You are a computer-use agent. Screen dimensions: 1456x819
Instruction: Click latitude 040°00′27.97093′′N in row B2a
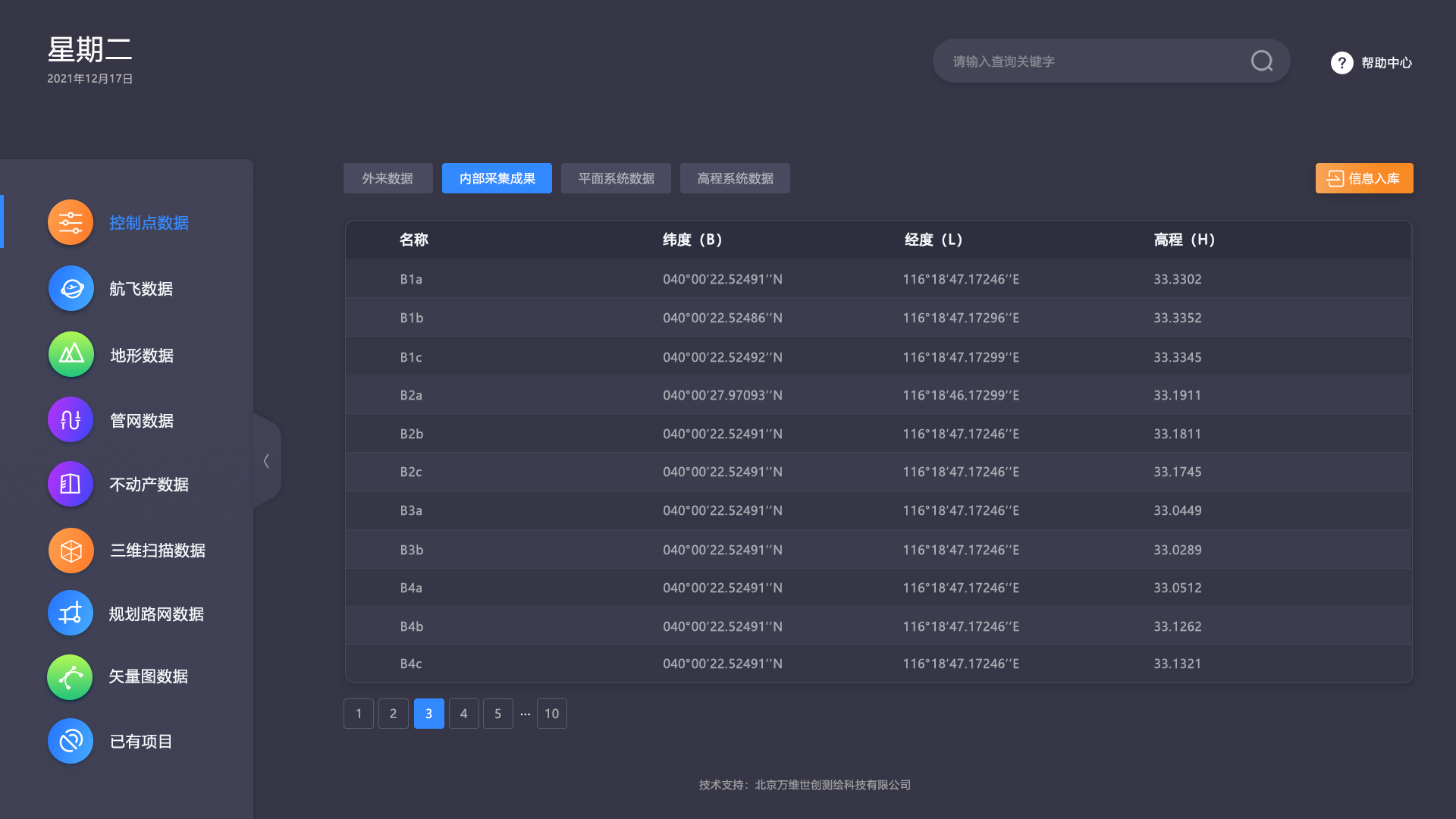click(x=723, y=395)
